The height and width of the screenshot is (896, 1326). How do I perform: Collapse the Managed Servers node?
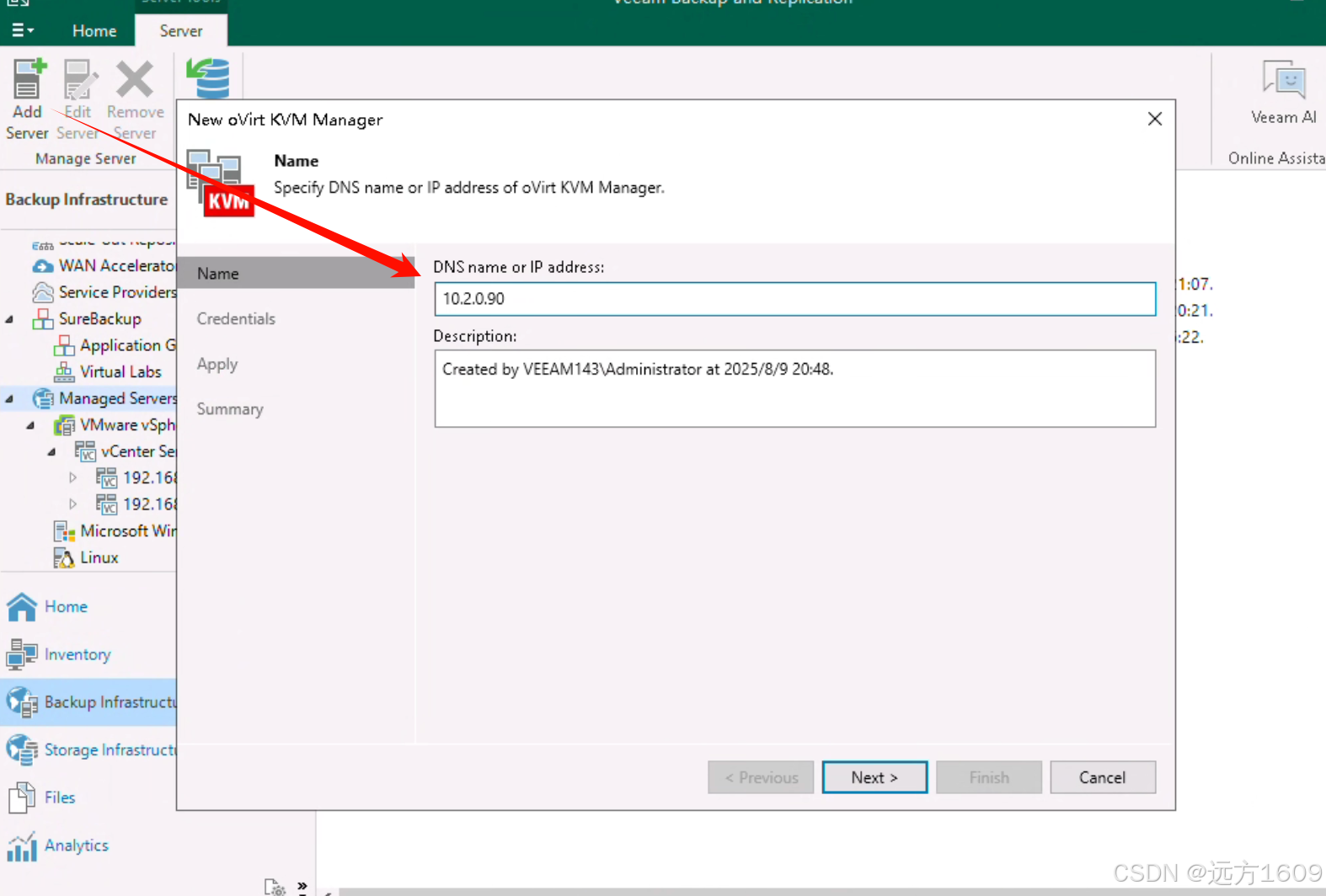[x=10, y=398]
